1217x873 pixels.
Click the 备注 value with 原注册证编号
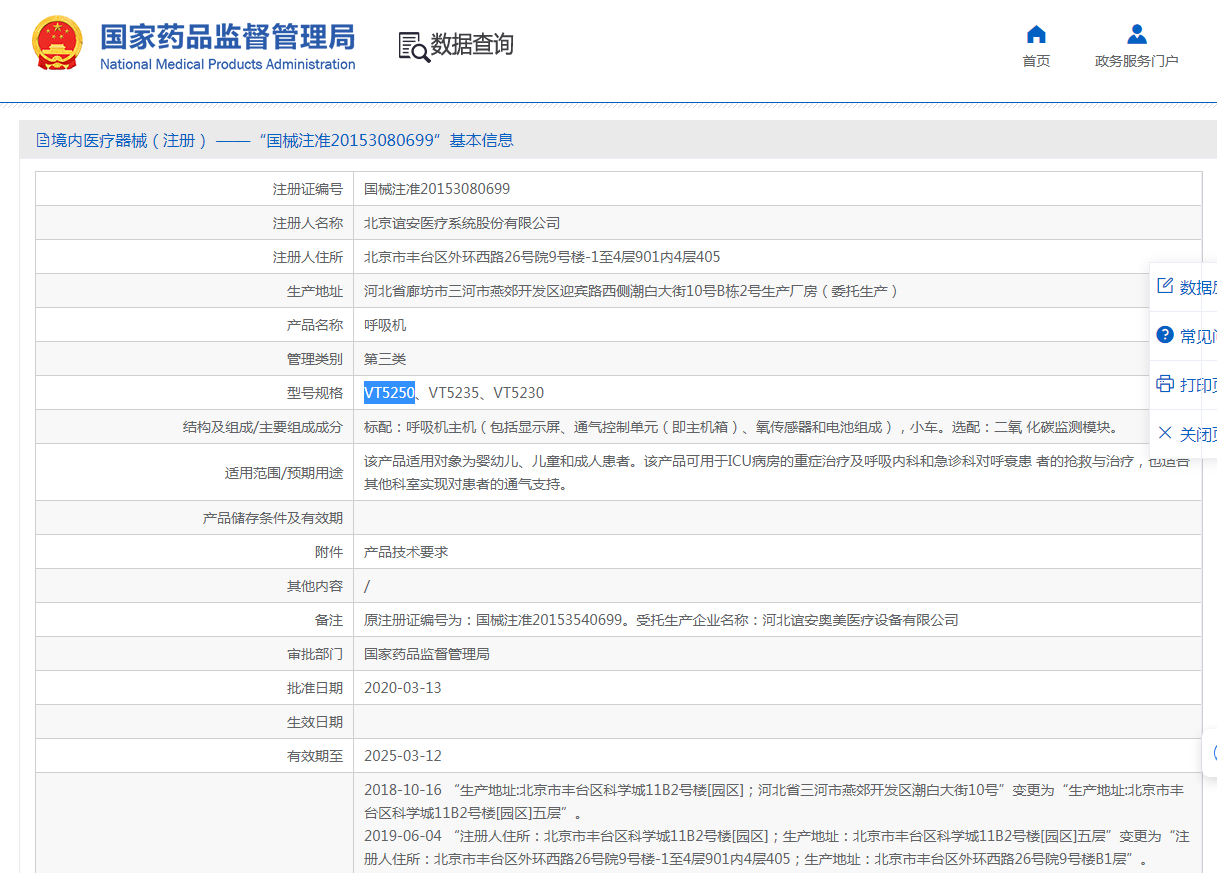(661, 620)
